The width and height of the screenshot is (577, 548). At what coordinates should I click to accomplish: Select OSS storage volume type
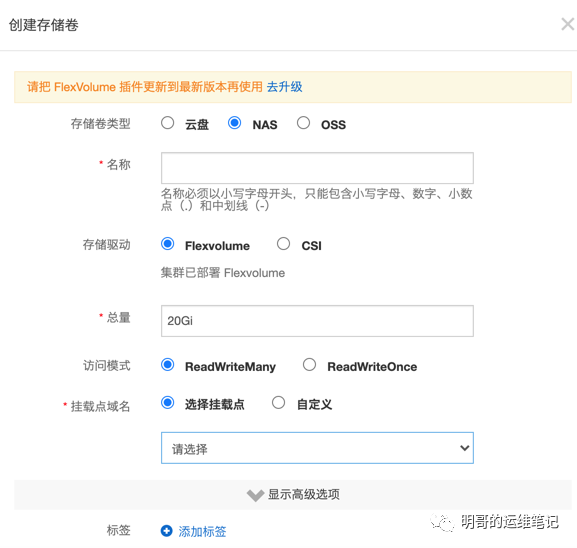(303, 123)
